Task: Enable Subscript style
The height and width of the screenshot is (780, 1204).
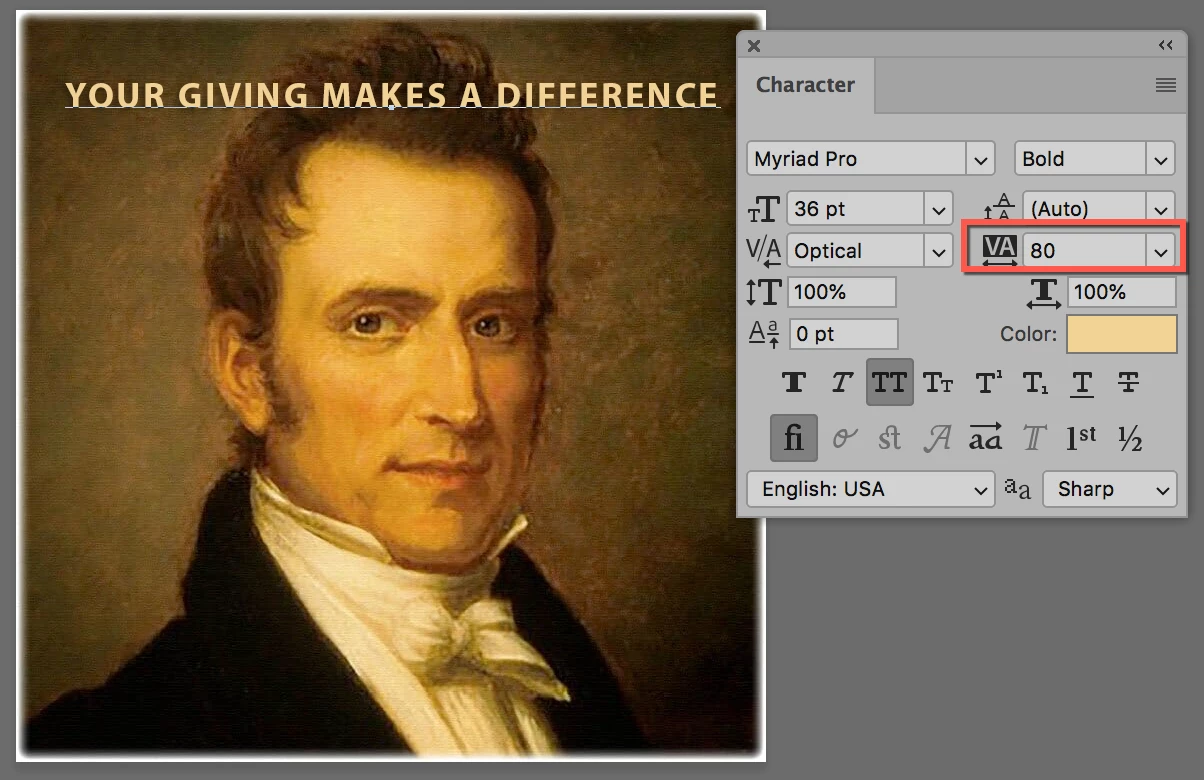Action: tap(1034, 383)
